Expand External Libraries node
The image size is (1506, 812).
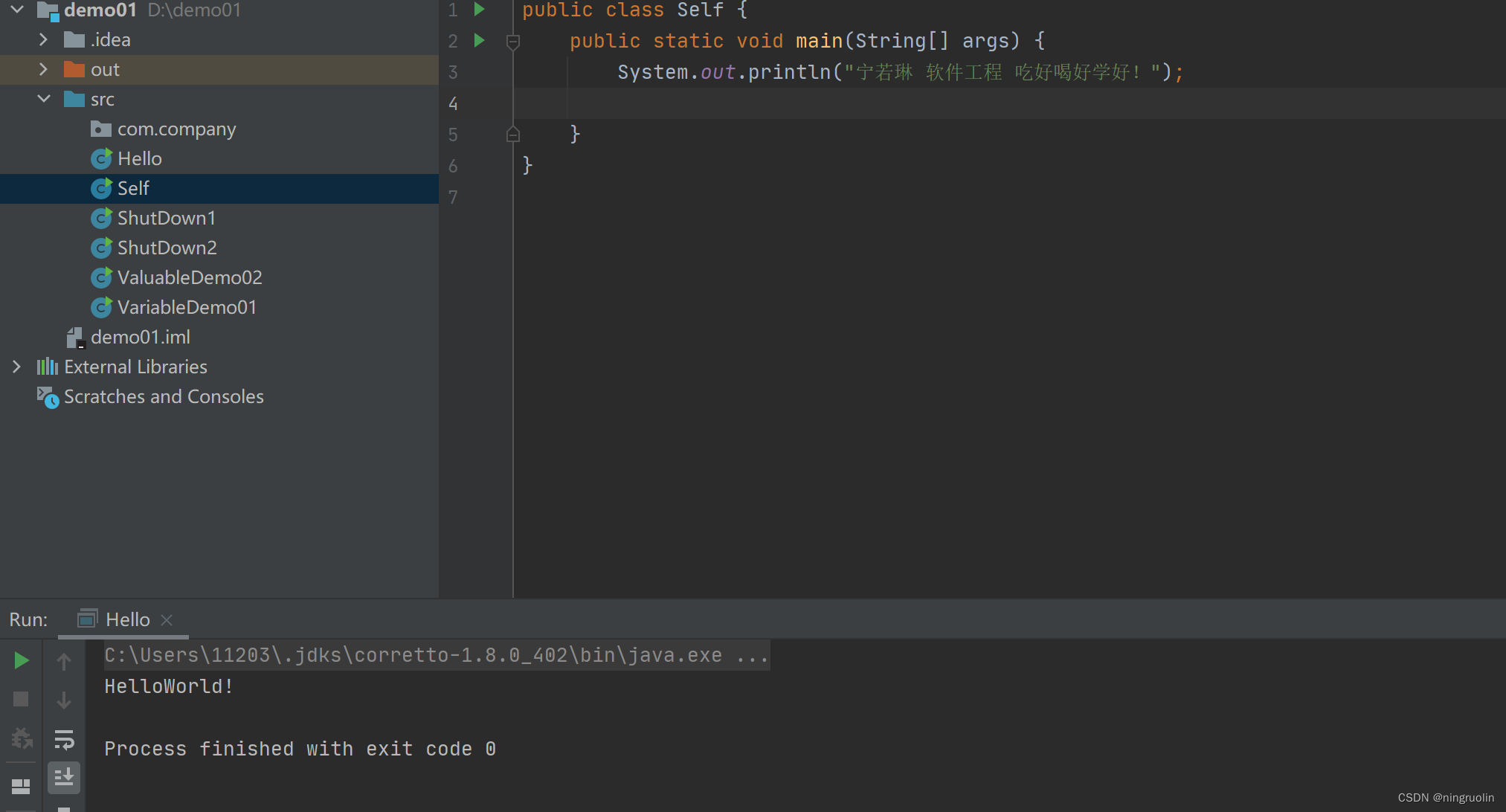coord(16,367)
